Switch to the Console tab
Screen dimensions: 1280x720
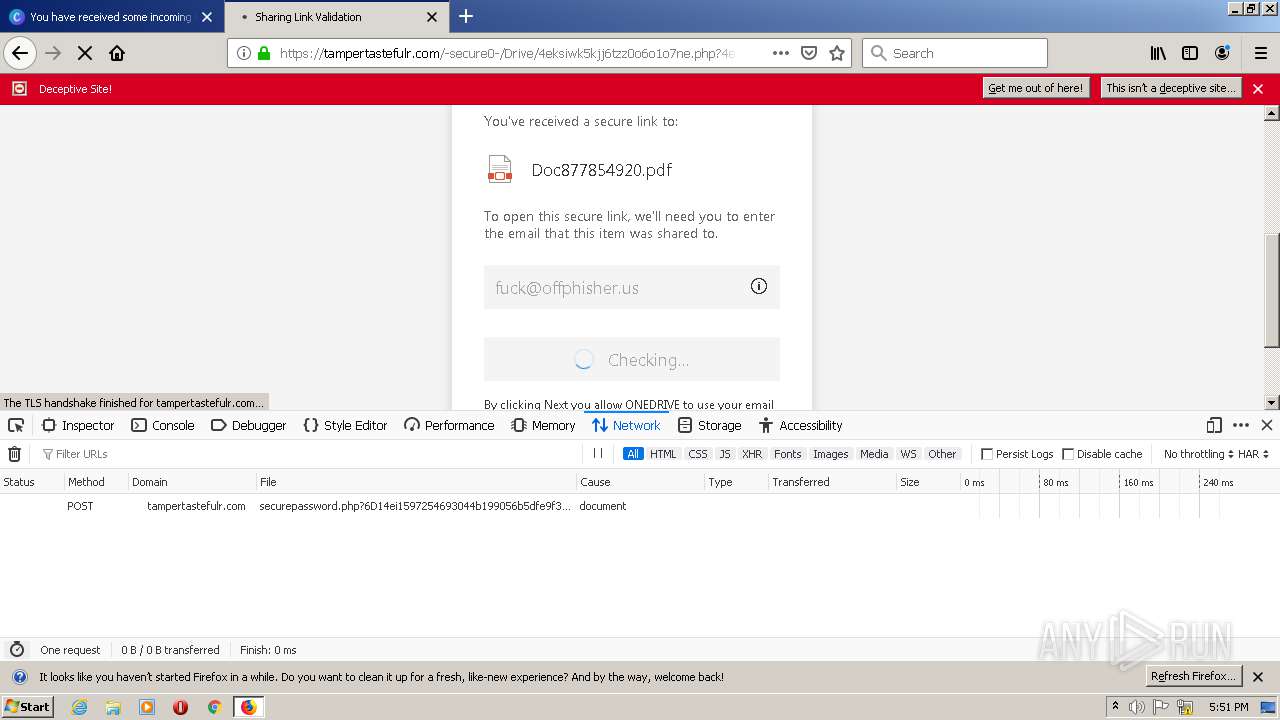click(162, 425)
